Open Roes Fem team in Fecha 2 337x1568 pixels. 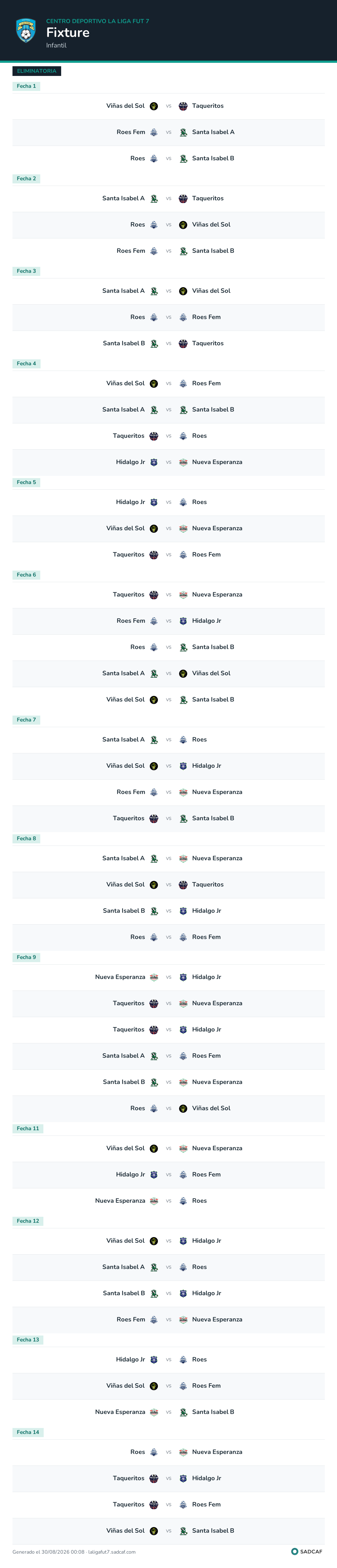tap(131, 251)
